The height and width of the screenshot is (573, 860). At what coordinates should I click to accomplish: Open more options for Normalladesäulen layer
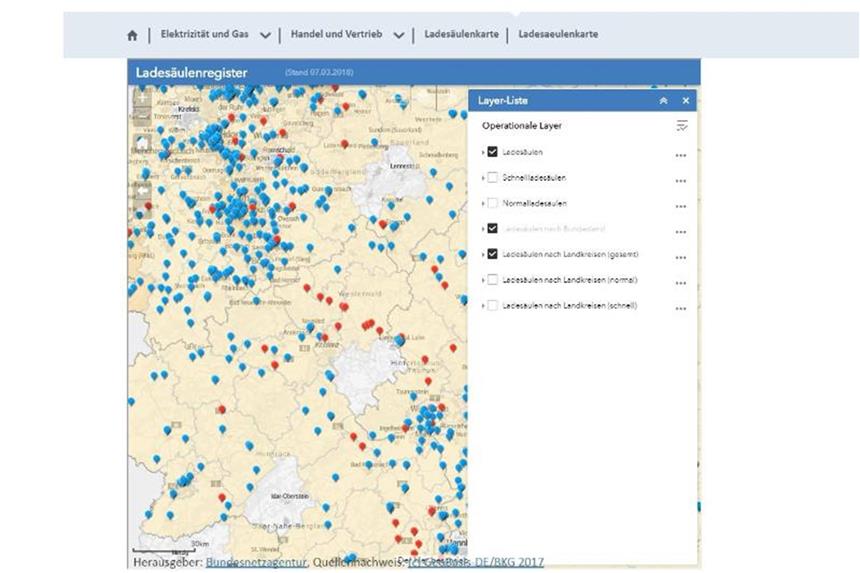[x=681, y=207]
